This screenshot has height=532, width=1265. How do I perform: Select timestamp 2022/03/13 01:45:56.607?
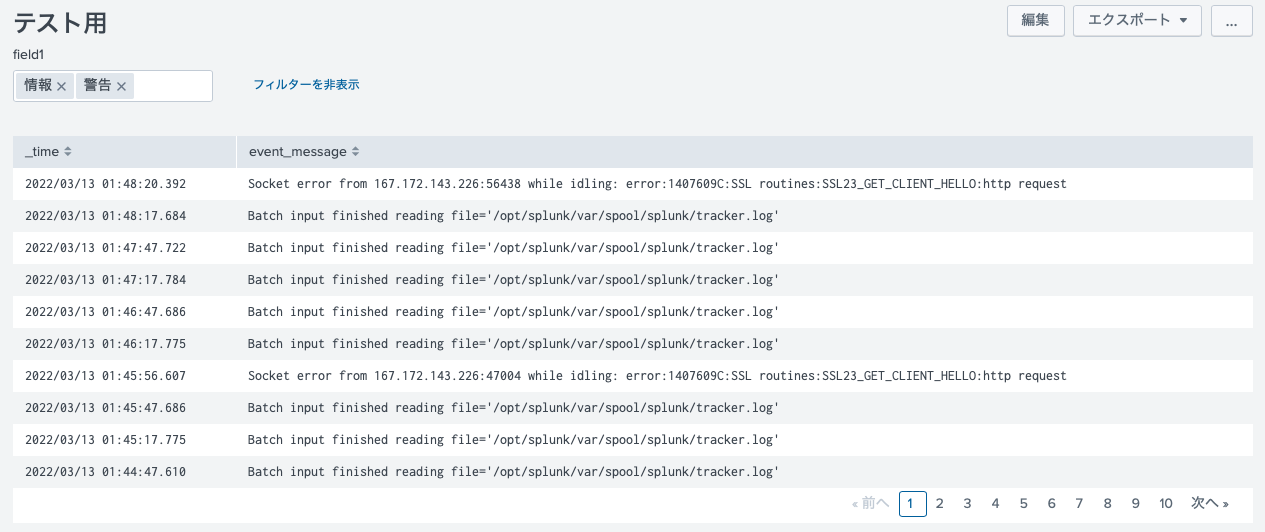click(x=105, y=376)
